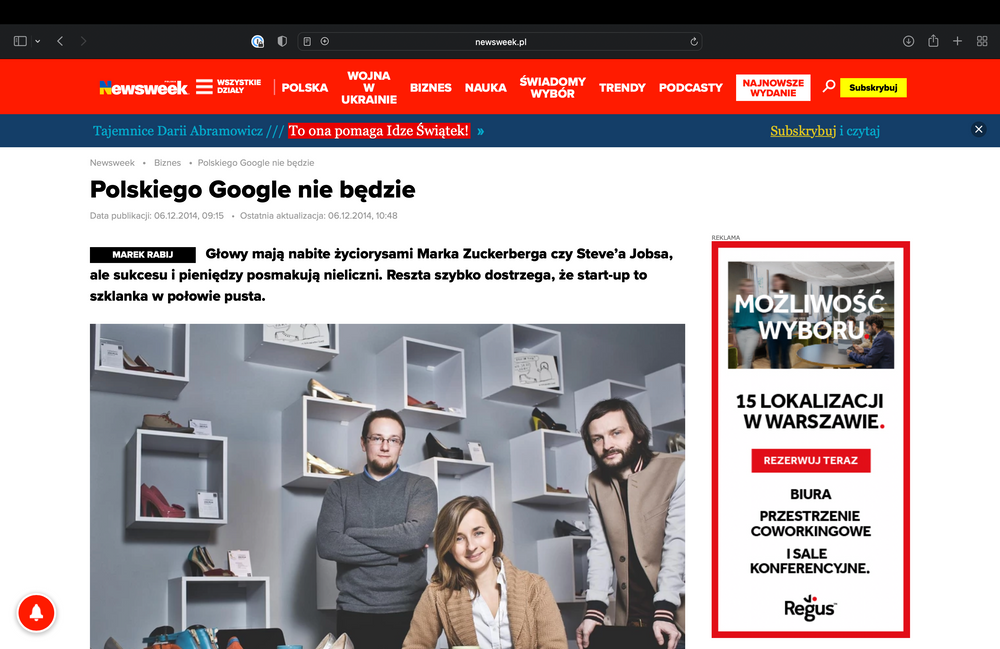The image size is (1000, 649).
Task: Dismiss the blue promo banner
Action: pos(978,129)
